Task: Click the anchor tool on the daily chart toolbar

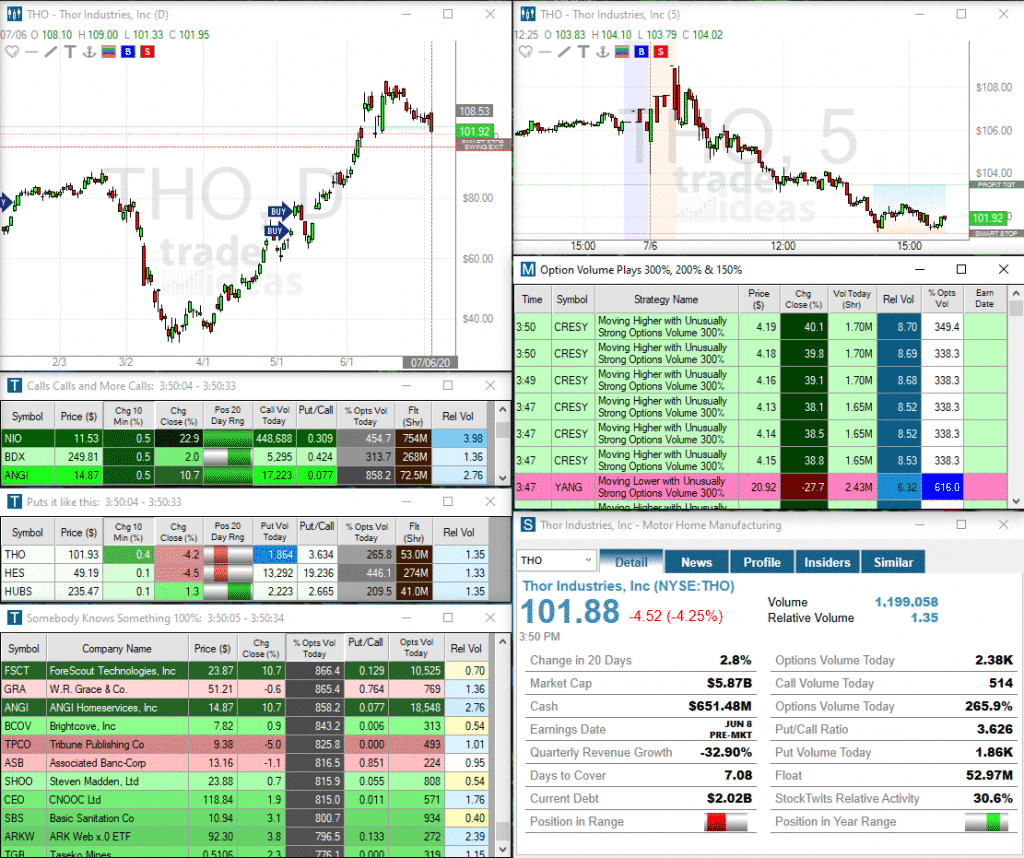Action: pyautogui.click(x=89, y=52)
